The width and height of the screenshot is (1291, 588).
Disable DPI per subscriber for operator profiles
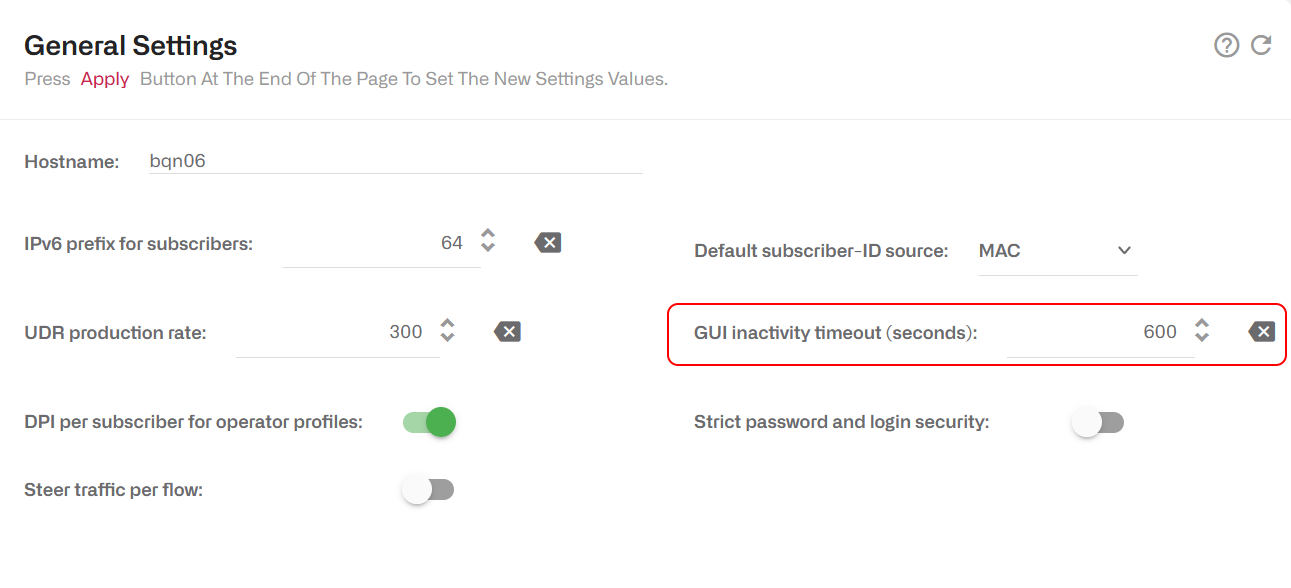[428, 422]
